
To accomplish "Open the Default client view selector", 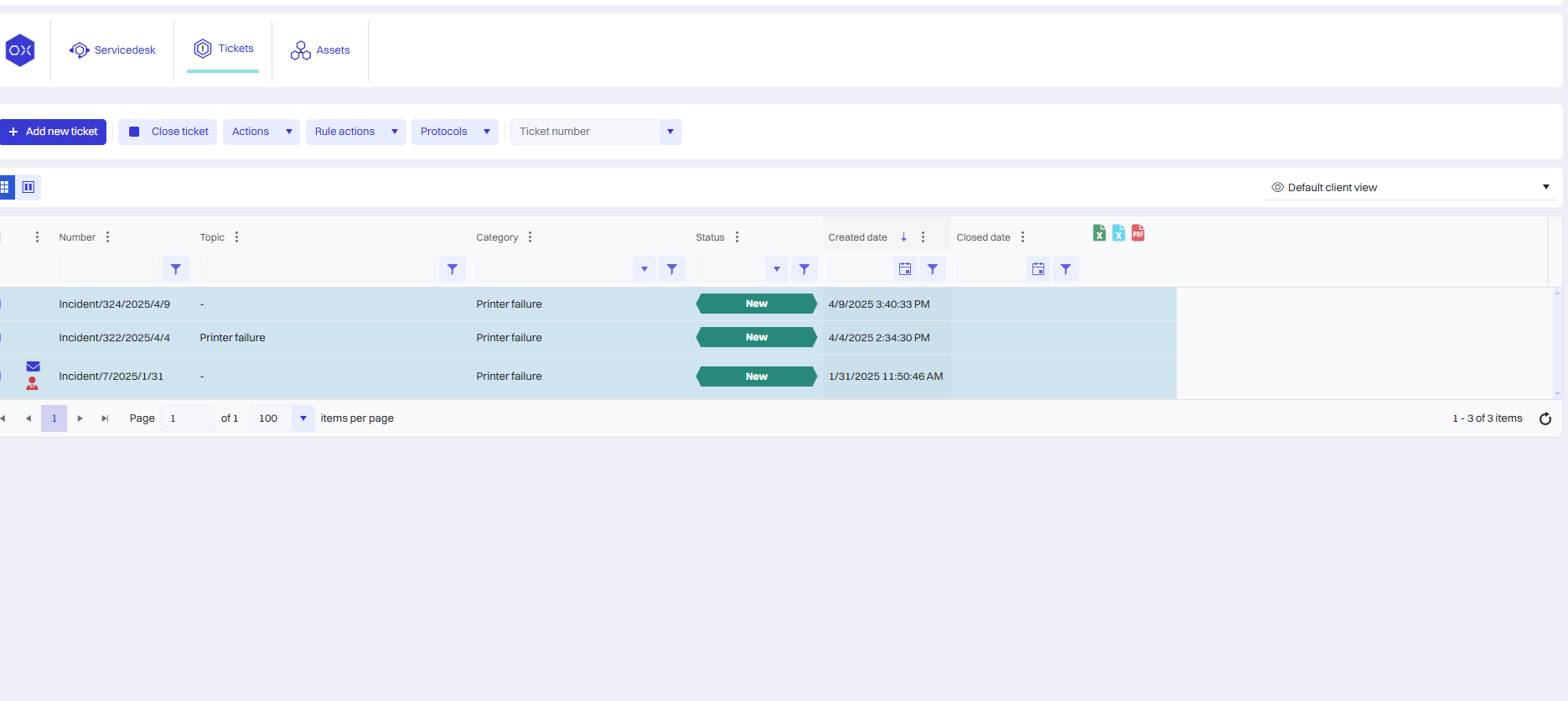I will point(1410,187).
